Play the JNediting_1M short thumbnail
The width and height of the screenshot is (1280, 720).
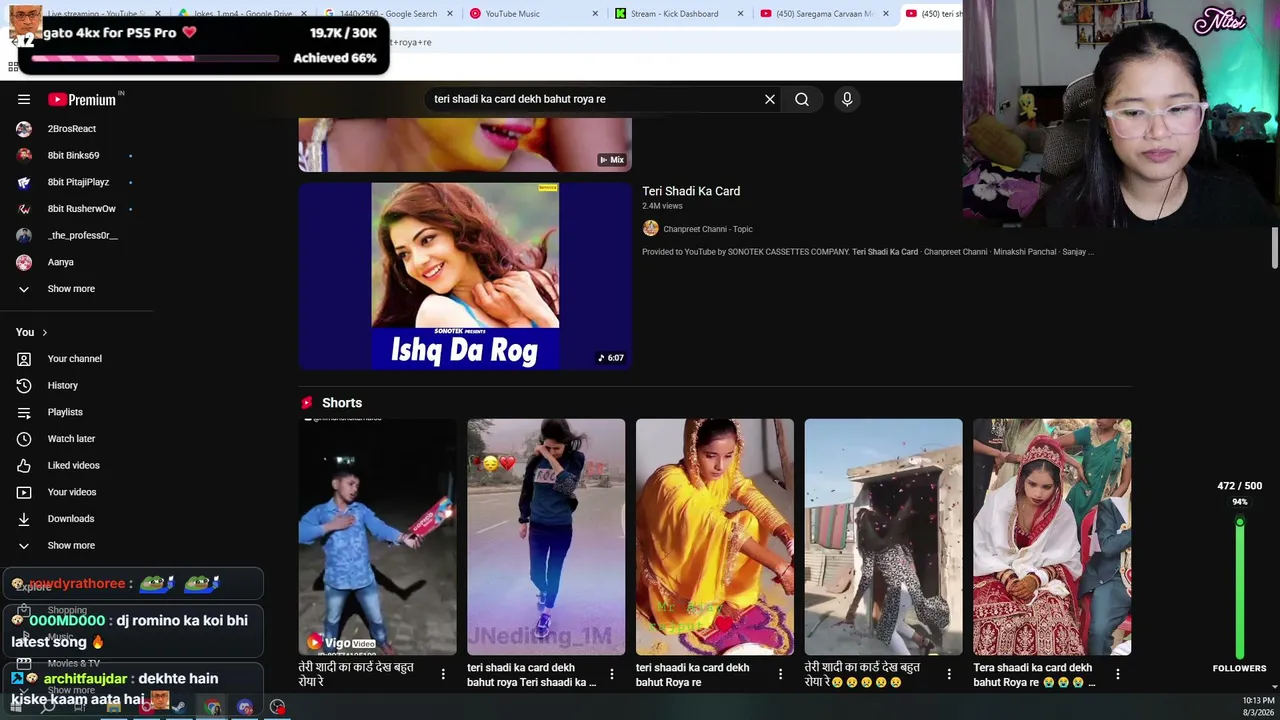546,537
